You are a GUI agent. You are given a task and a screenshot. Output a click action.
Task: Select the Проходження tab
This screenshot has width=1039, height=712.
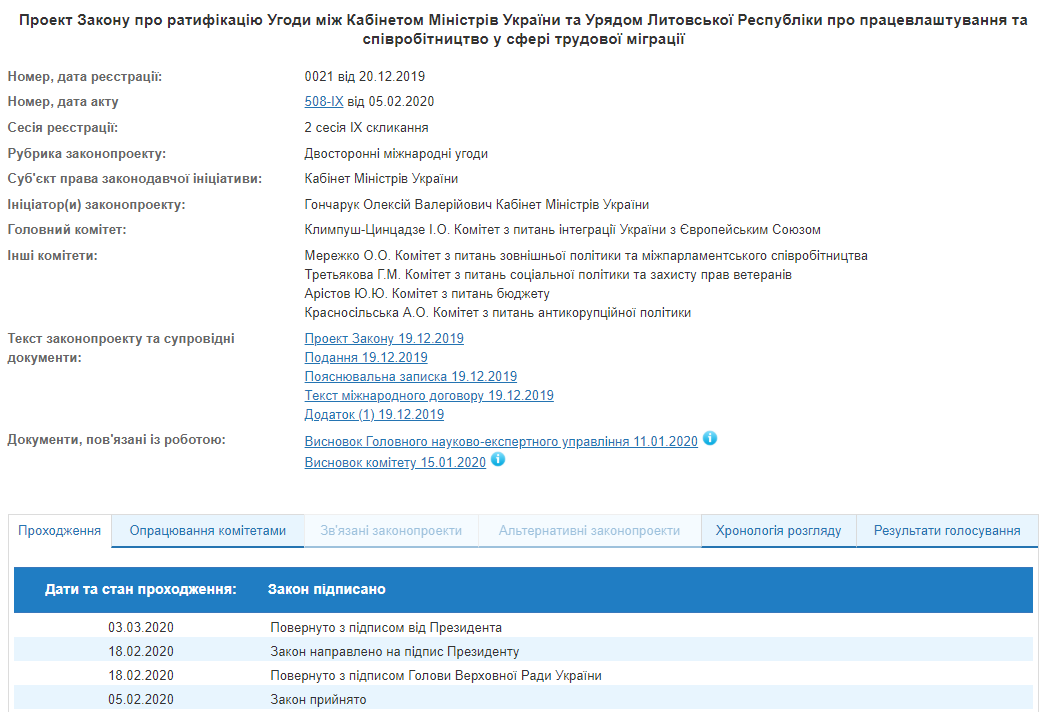[60, 530]
